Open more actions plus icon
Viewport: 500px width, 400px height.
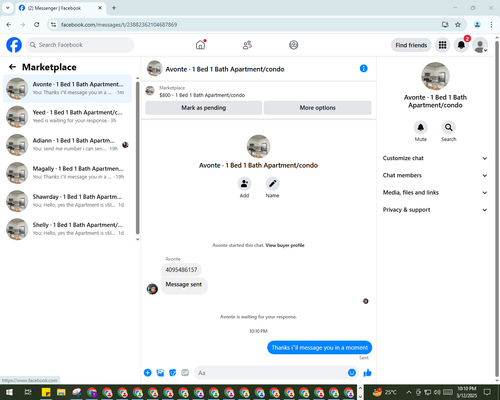tap(148, 373)
